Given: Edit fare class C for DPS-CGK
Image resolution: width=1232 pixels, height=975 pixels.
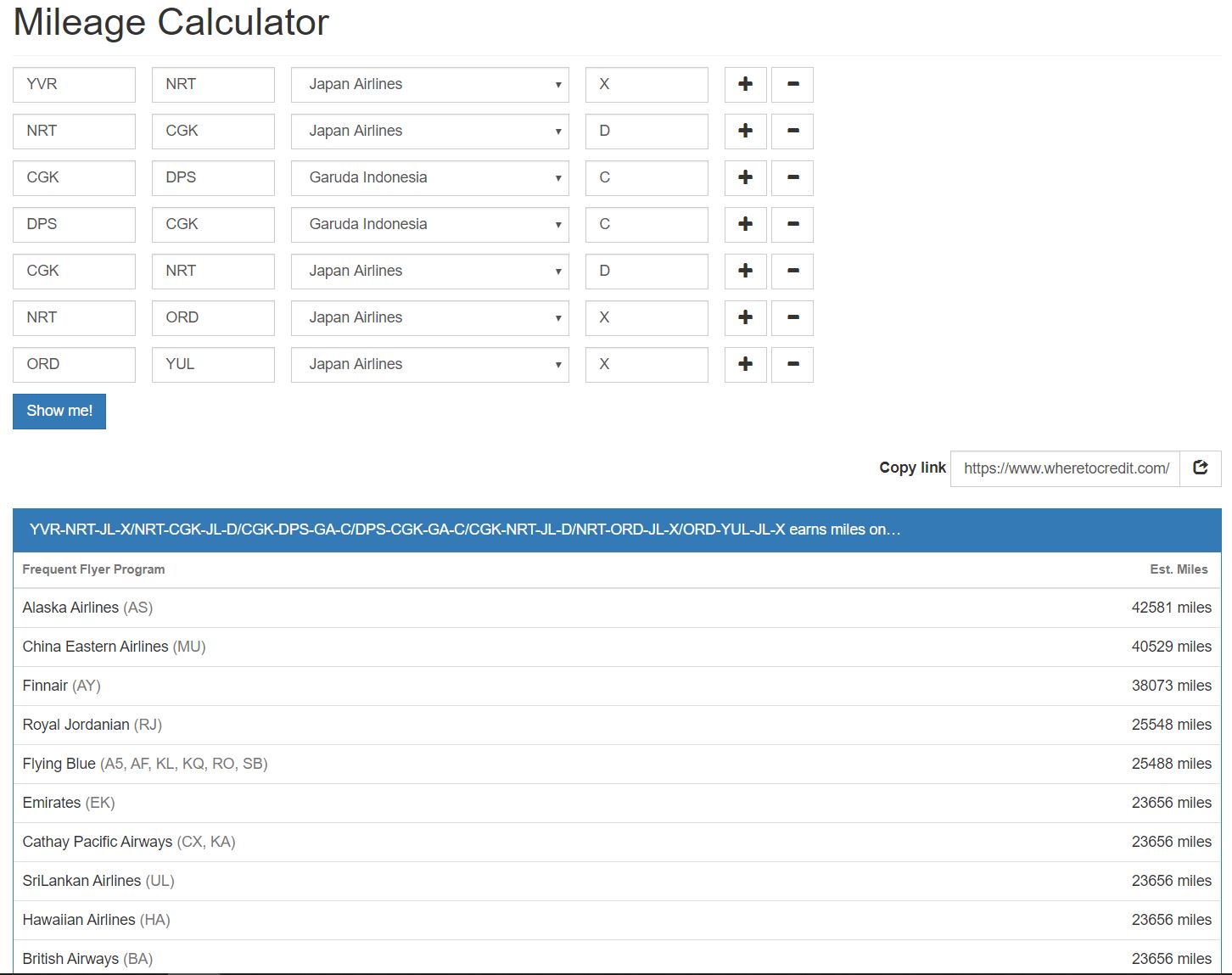Looking at the screenshot, I should [x=647, y=225].
